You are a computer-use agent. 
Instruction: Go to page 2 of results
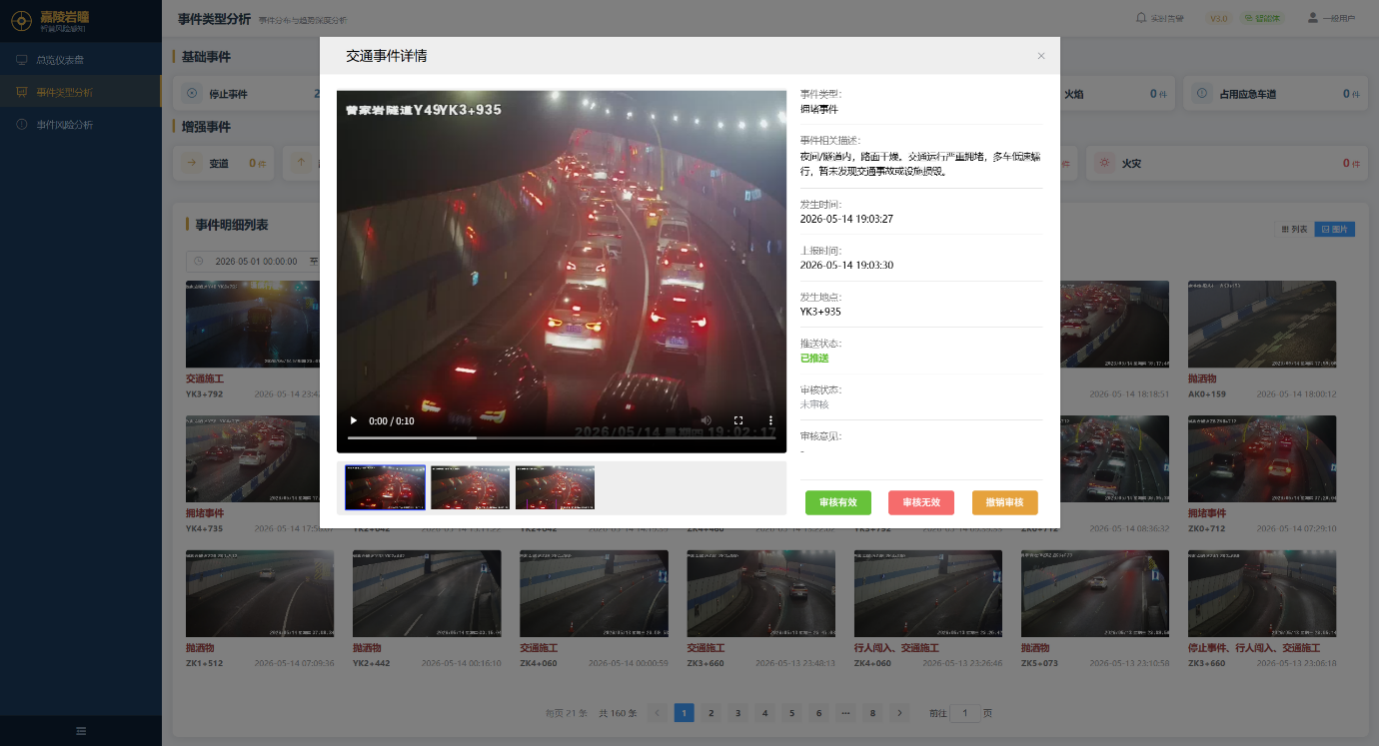click(x=711, y=713)
